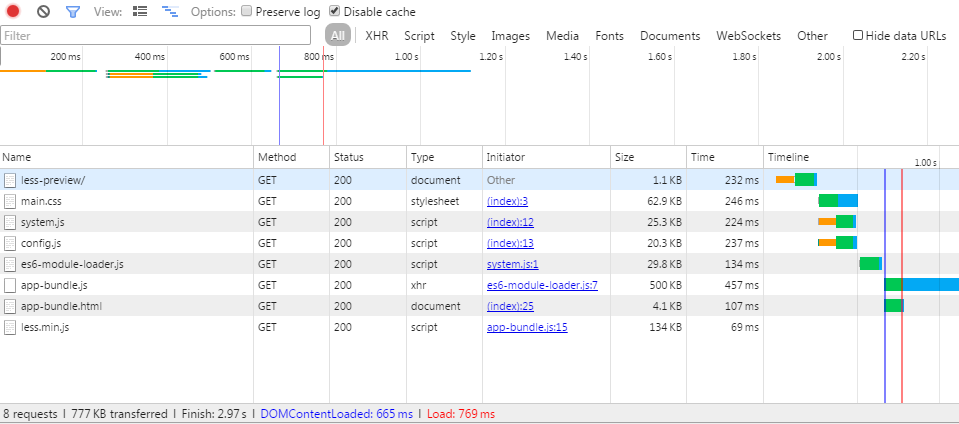Enable the Preserve log checkbox
This screenshot has height=424, width=959.
[246, 12]
